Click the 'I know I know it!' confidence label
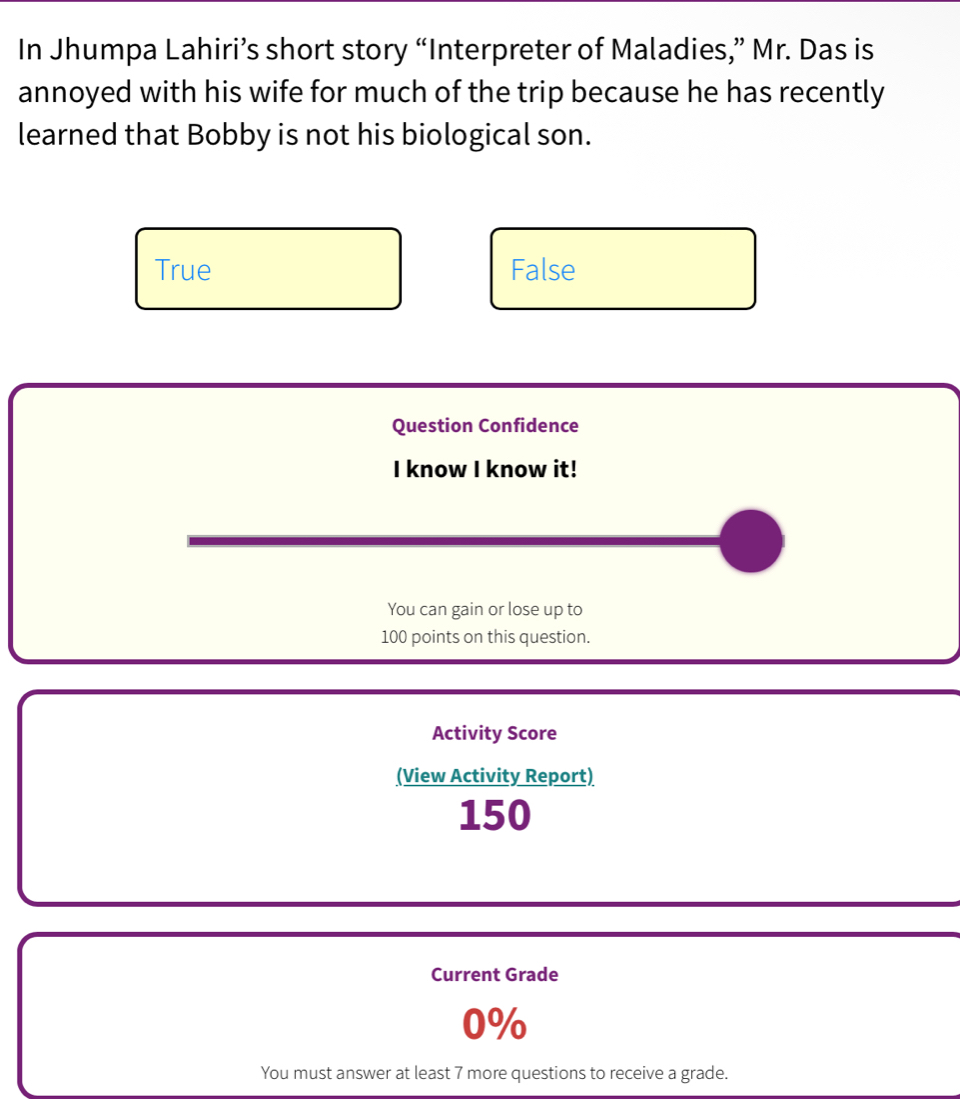Viewport: 960px width, 1099px height. 485,468
